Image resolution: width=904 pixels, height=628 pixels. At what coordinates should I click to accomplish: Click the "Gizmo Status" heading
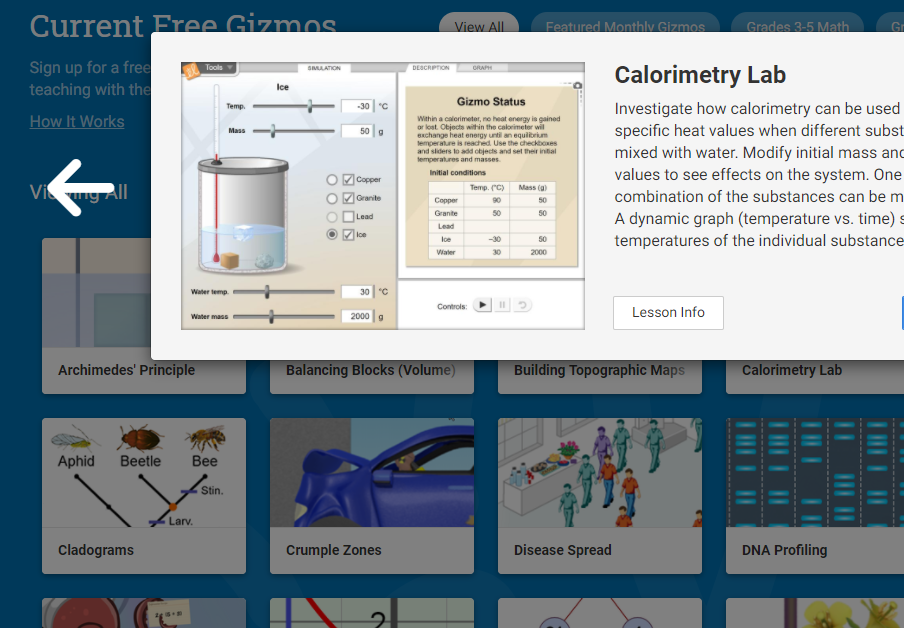[491, 101]
